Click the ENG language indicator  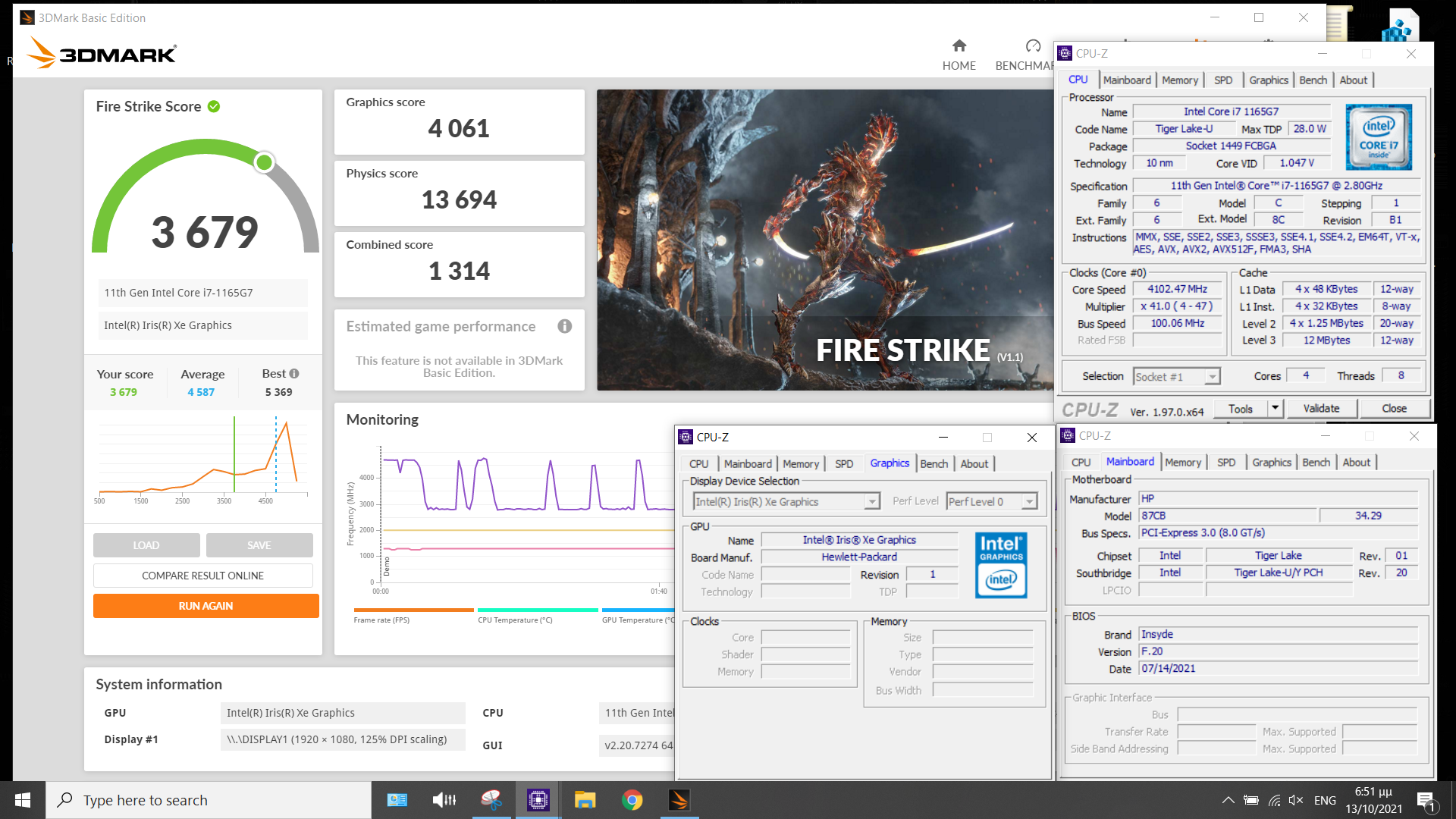(x=1325, y=800)
